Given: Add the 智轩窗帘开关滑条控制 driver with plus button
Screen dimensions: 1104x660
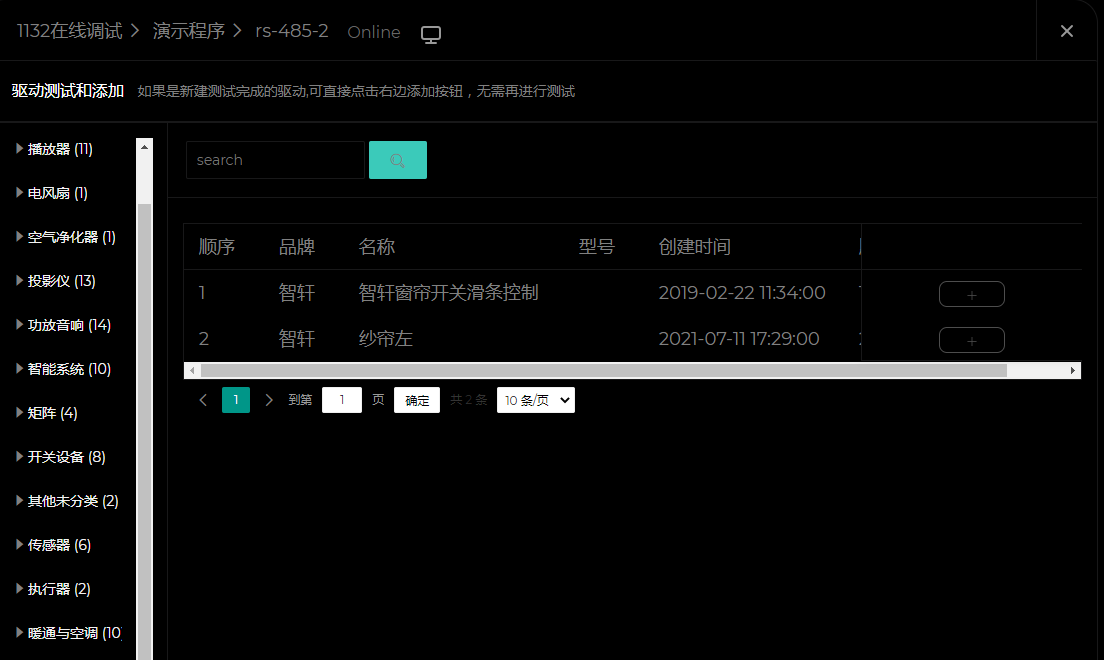Looking at the screenshot, I should 971,294.
